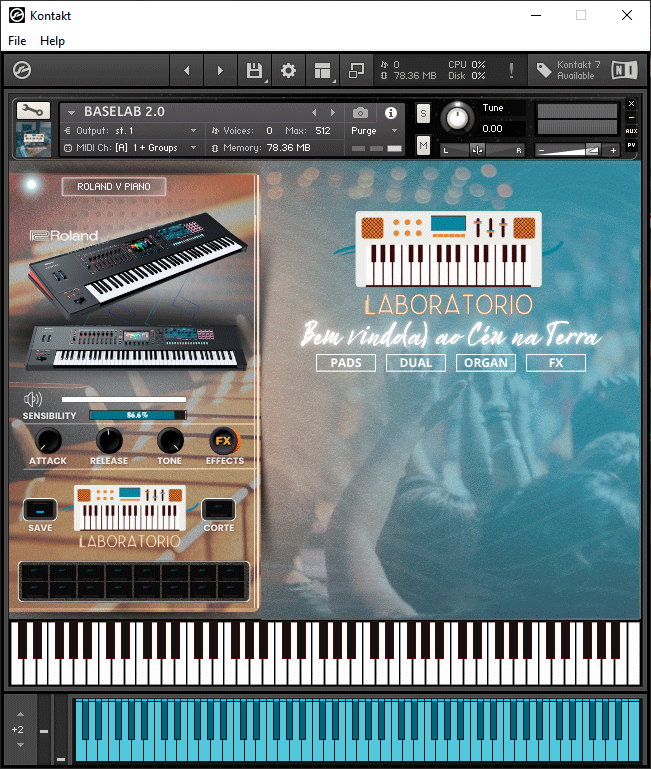This screenshot has width=651, height=769.
Task: Click the ATTACK knob
Action: pos(48,440)
